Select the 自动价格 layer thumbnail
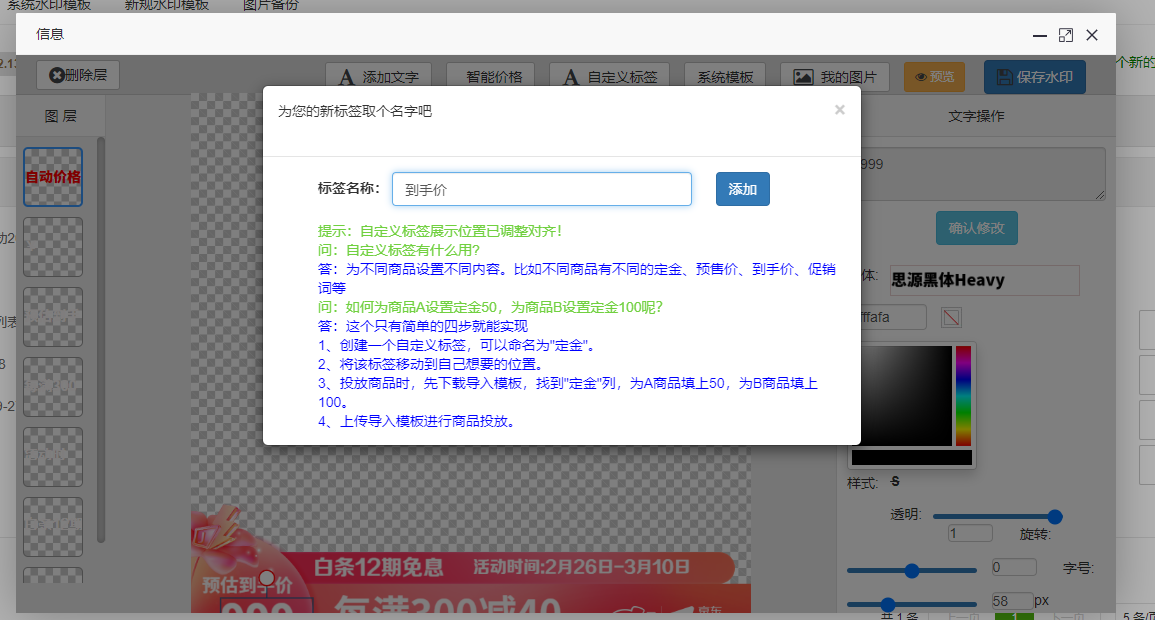This screenshot has width=1155, height=620. coord(53,177)
